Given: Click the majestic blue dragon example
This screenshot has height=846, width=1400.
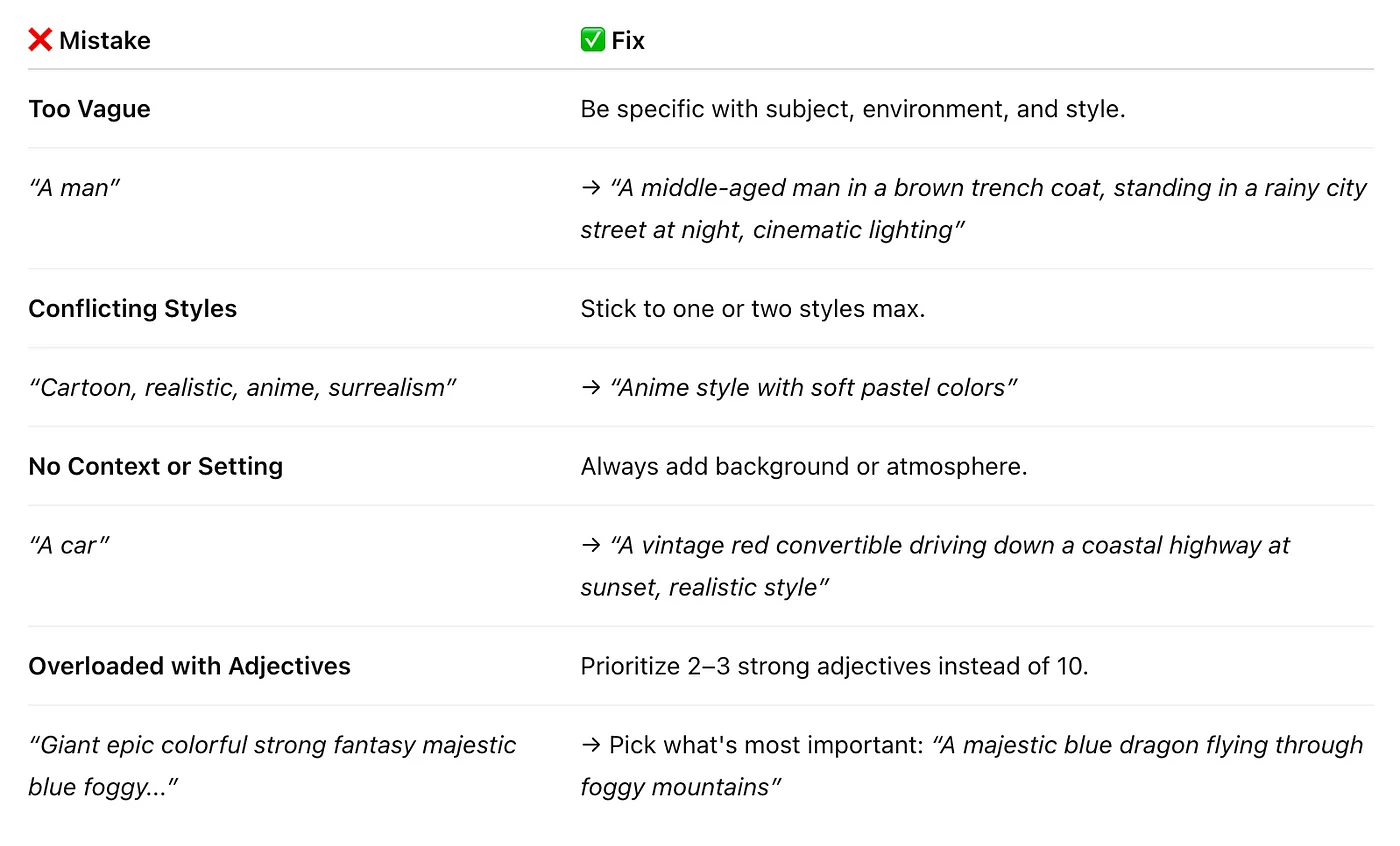Looking at the screenshot, I should (972, 766).
